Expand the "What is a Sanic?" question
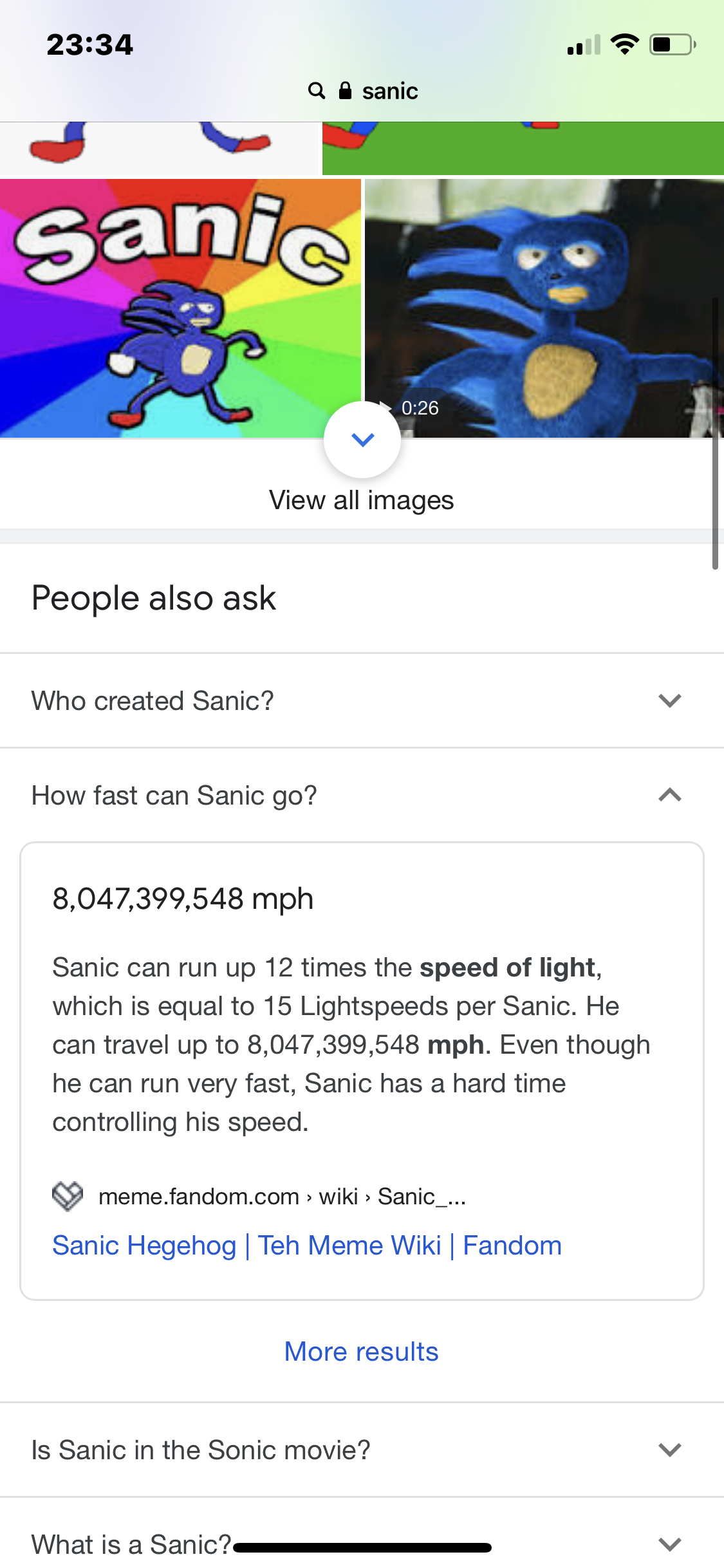 (669, 1544)
